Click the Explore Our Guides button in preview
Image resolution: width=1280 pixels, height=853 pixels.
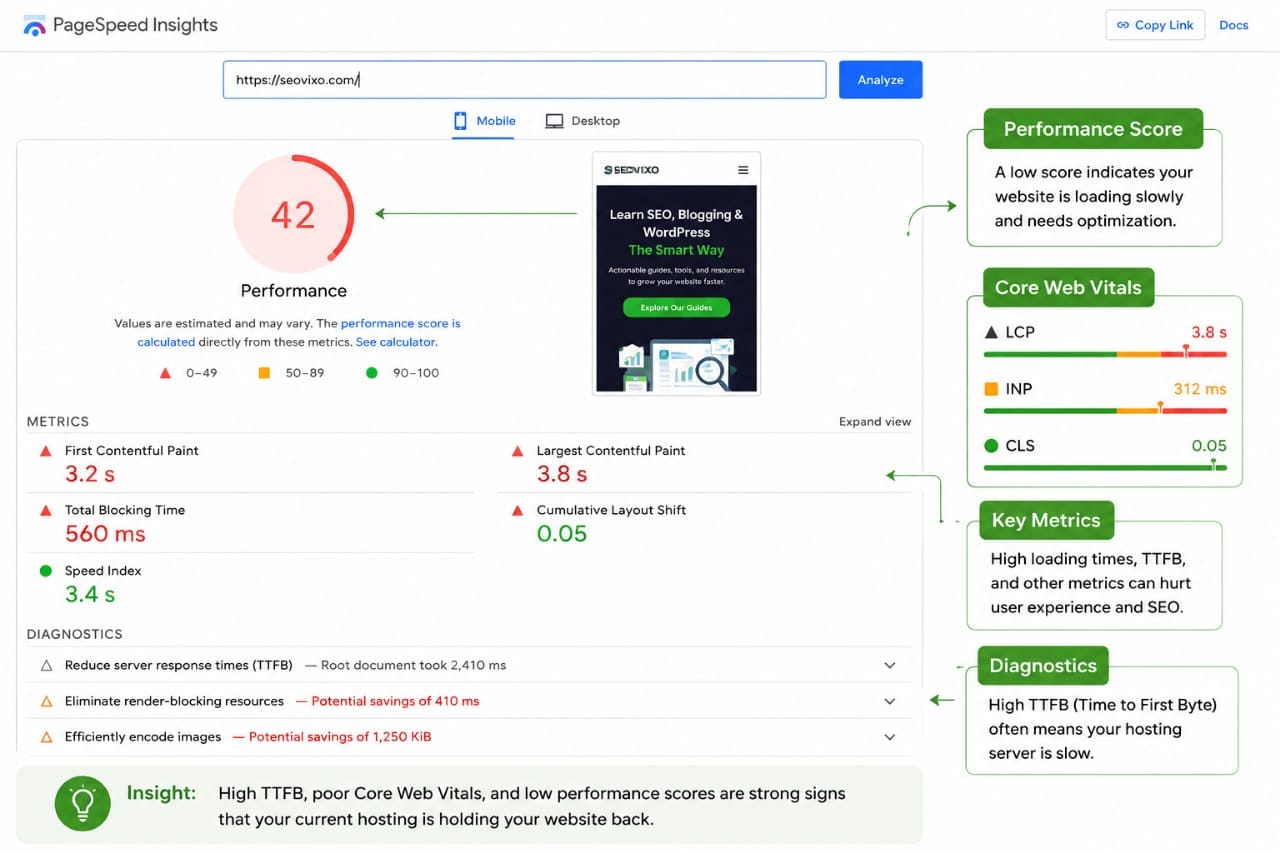tap(676, 308)
